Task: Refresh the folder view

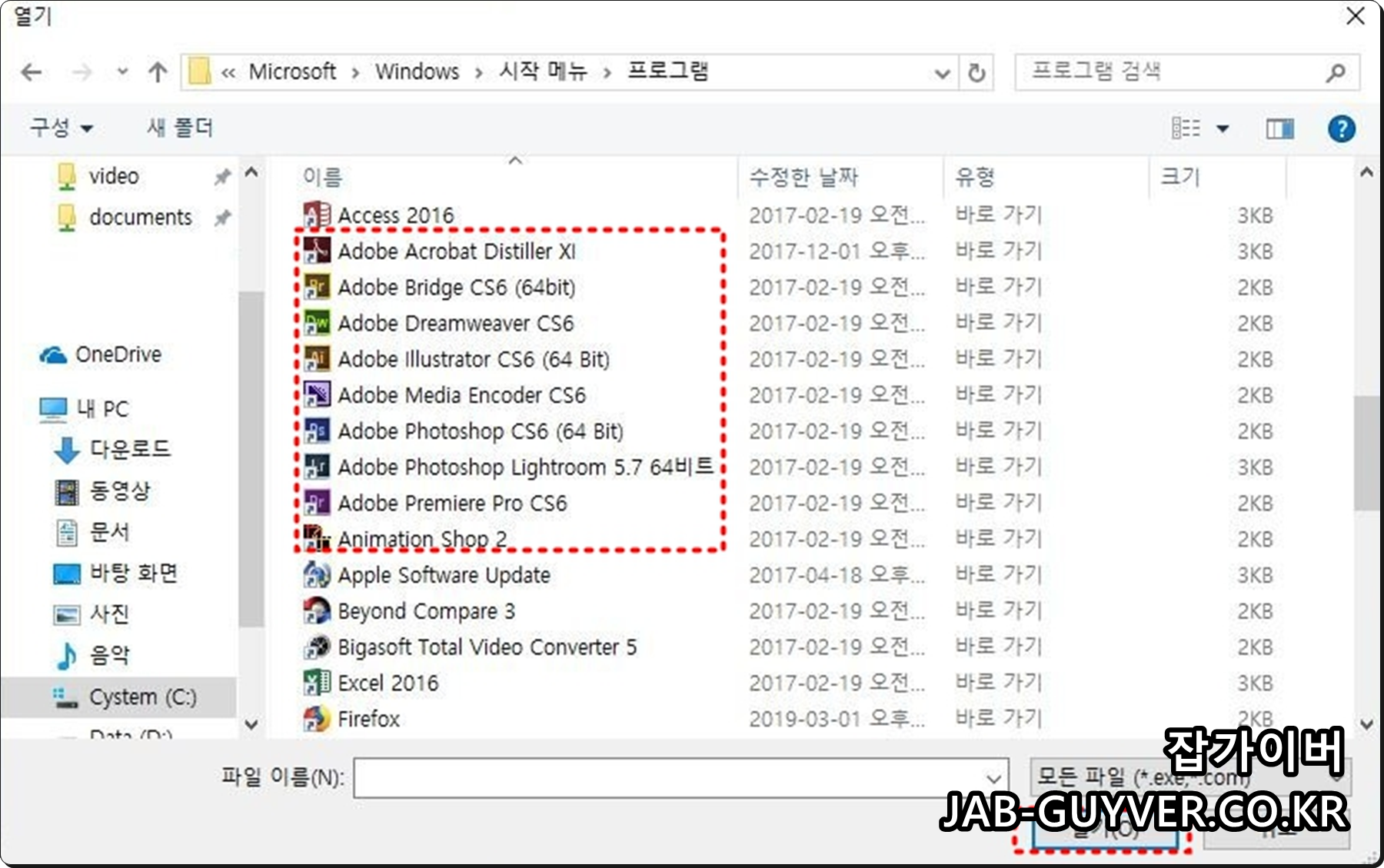Action: point(976,73)
